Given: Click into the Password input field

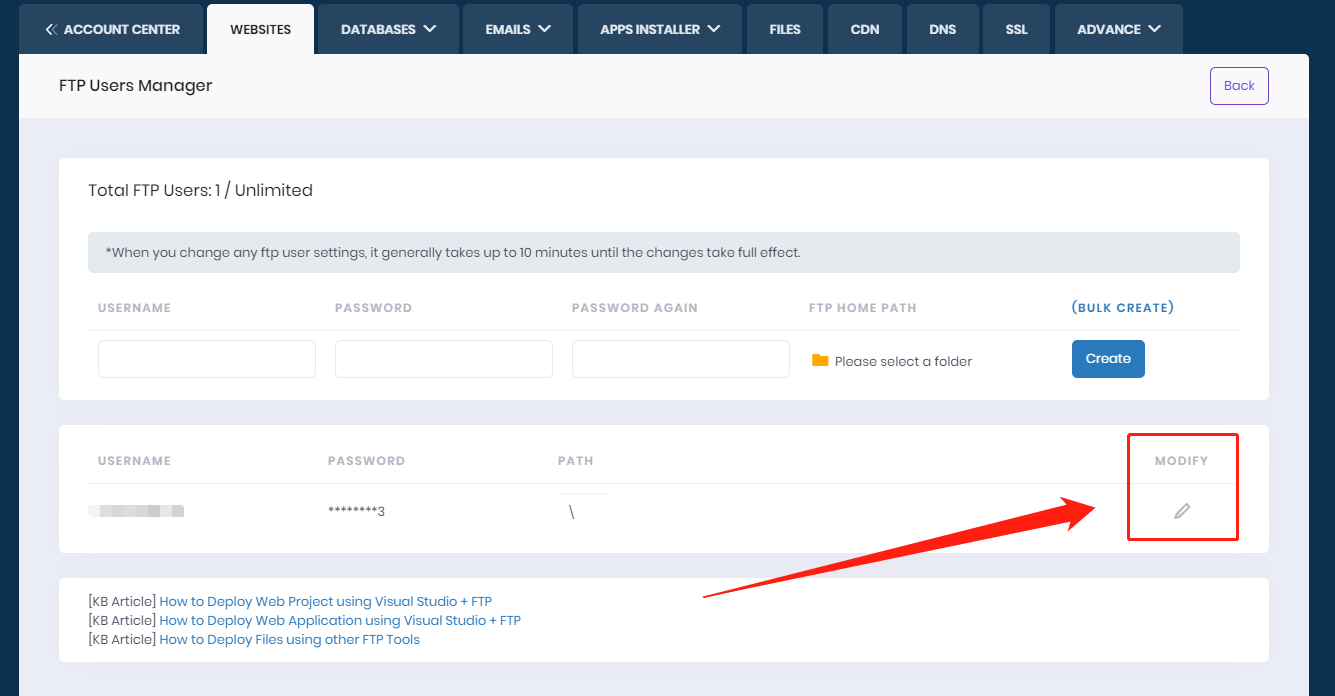Looking at the screenshot, I should [444, 359].
